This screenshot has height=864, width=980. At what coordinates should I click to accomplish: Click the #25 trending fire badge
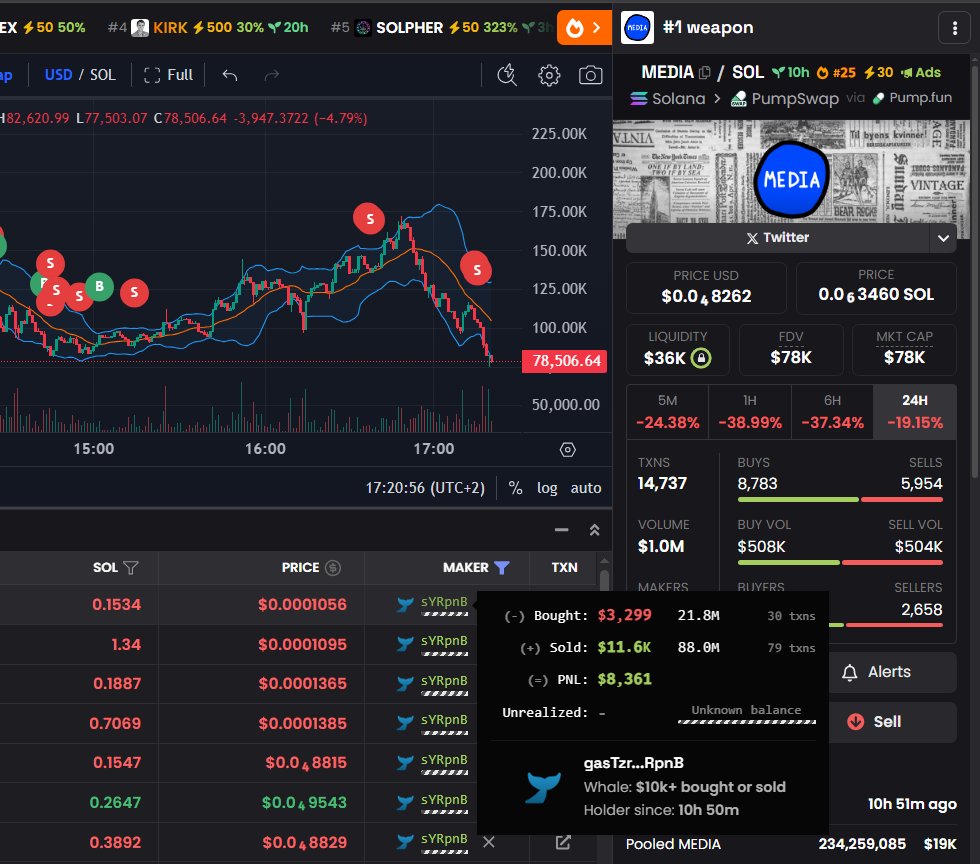click(836, 73)
